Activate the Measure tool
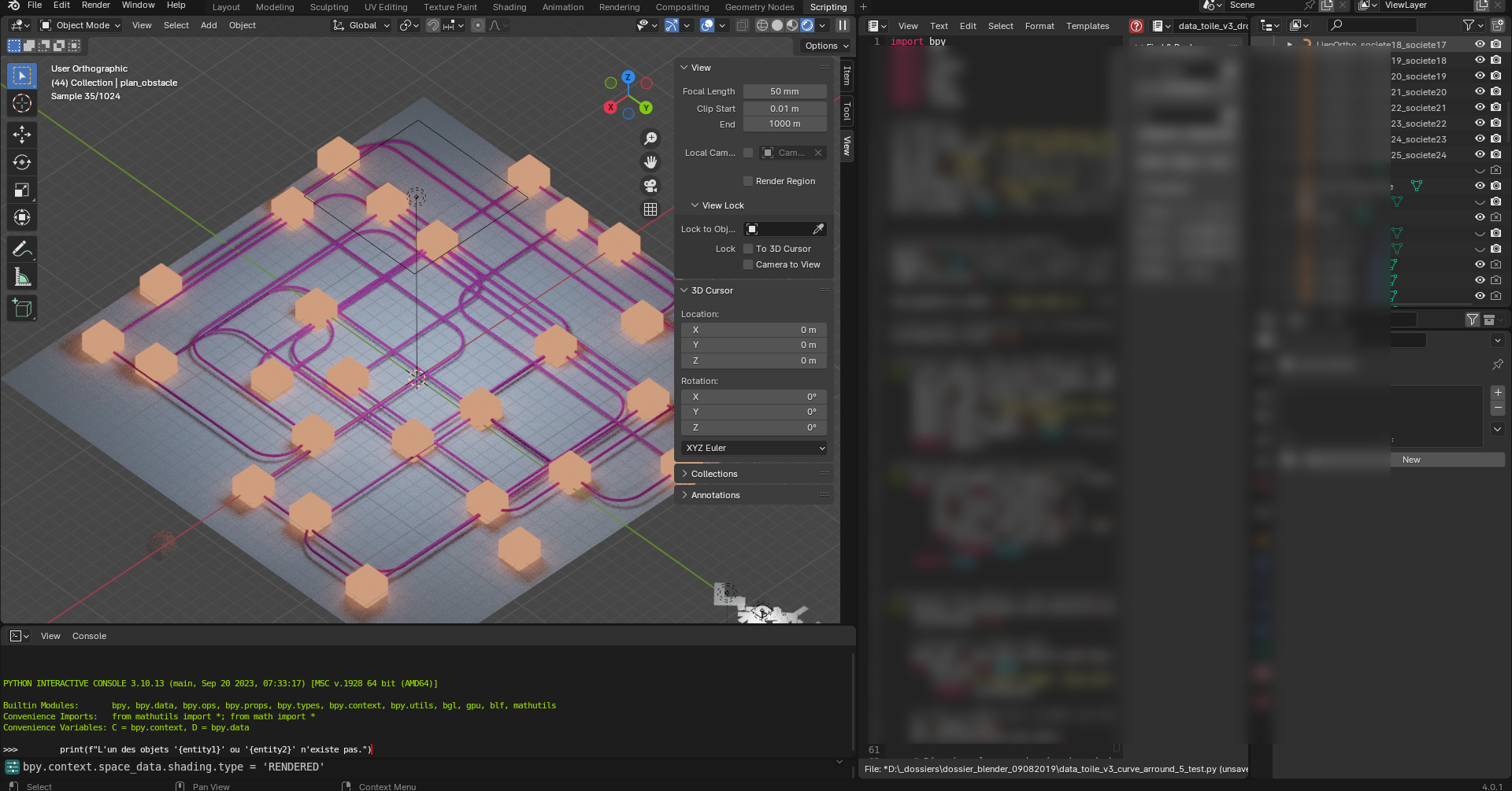This screenshot has width=1512, height=791. point(21,276)
